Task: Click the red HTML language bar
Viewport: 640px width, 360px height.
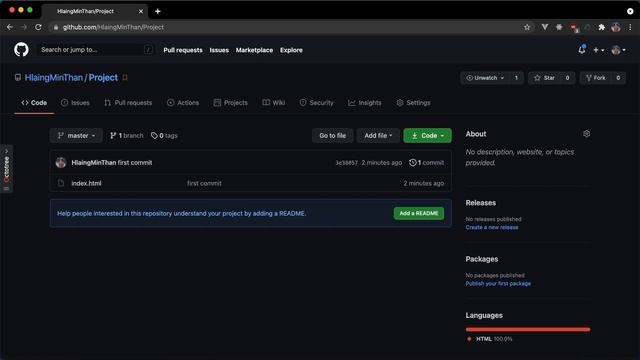Action: click(x=528, y=329)
